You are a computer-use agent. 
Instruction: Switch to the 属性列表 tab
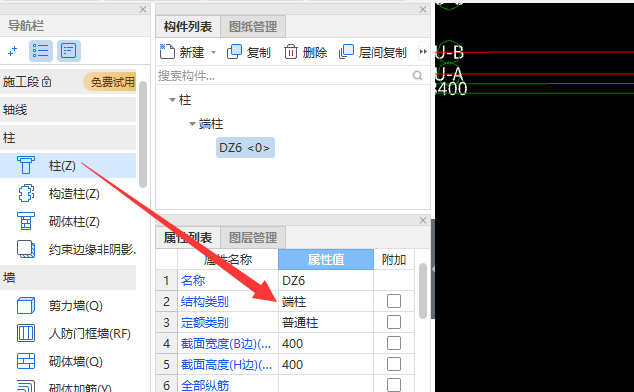pyautogui.click(x=188, y=237)
